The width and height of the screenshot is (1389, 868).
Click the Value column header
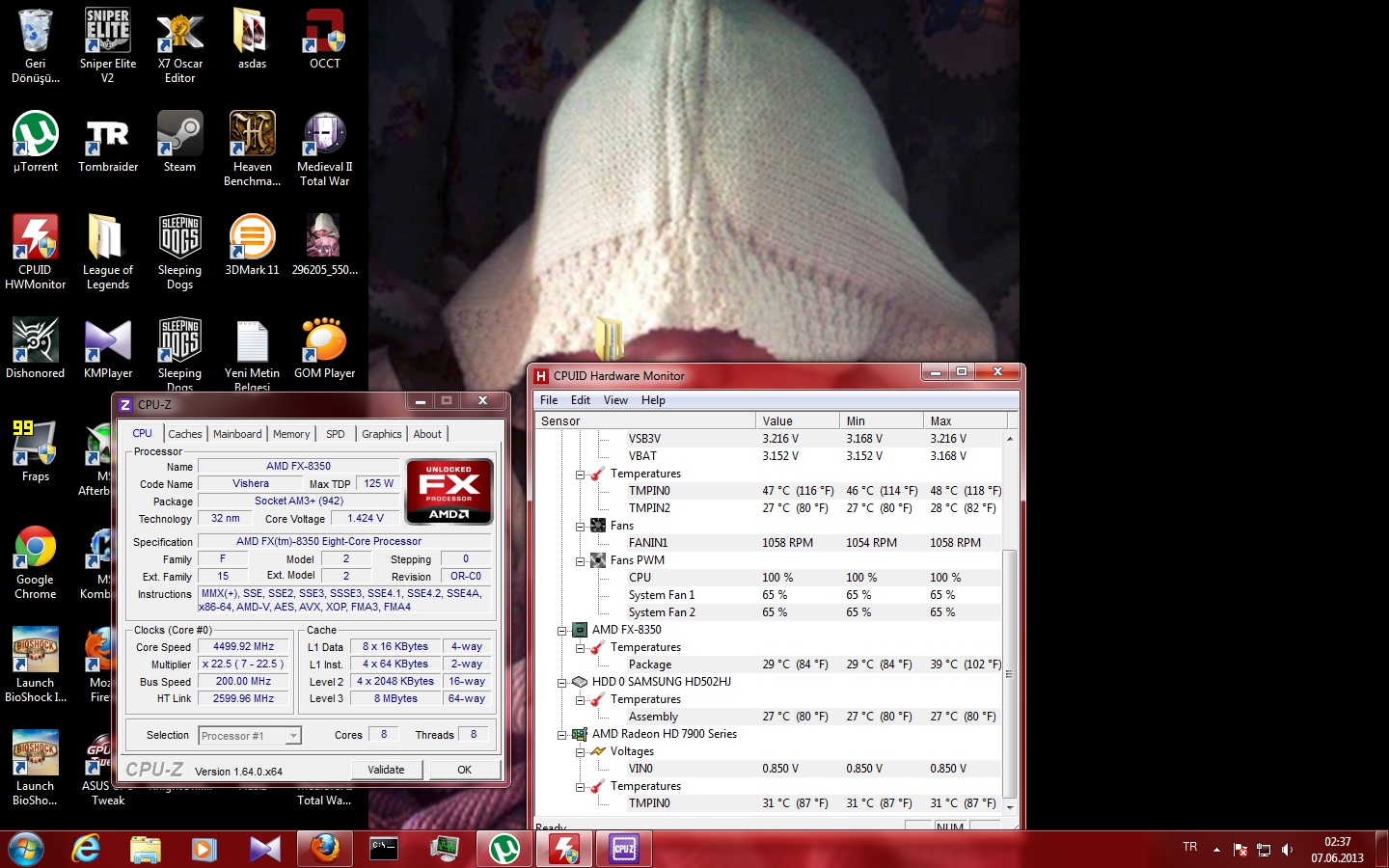click(x=798, y=420)
